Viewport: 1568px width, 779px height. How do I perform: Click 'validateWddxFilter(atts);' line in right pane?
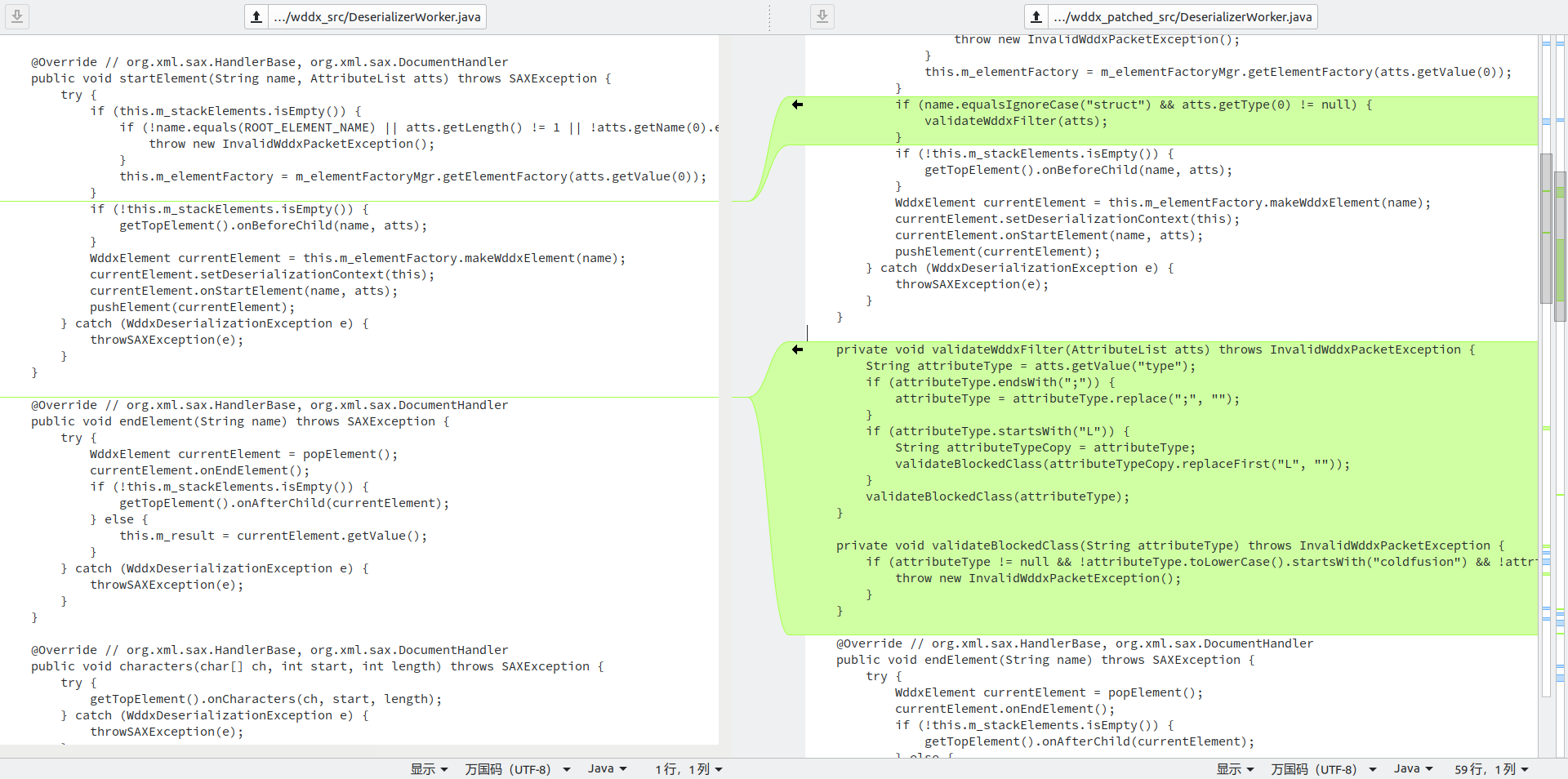1016,121
